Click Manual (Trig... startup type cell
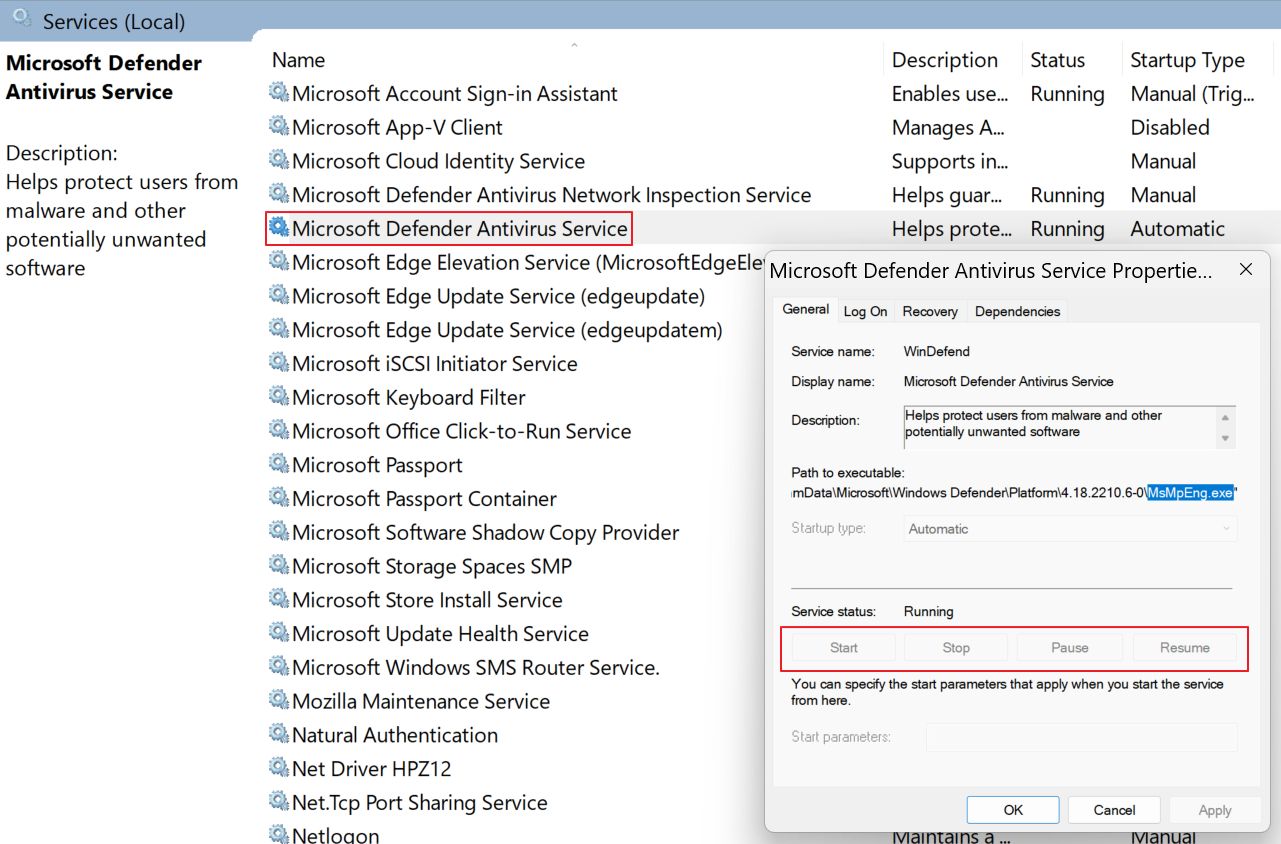 coord(1192,94)
